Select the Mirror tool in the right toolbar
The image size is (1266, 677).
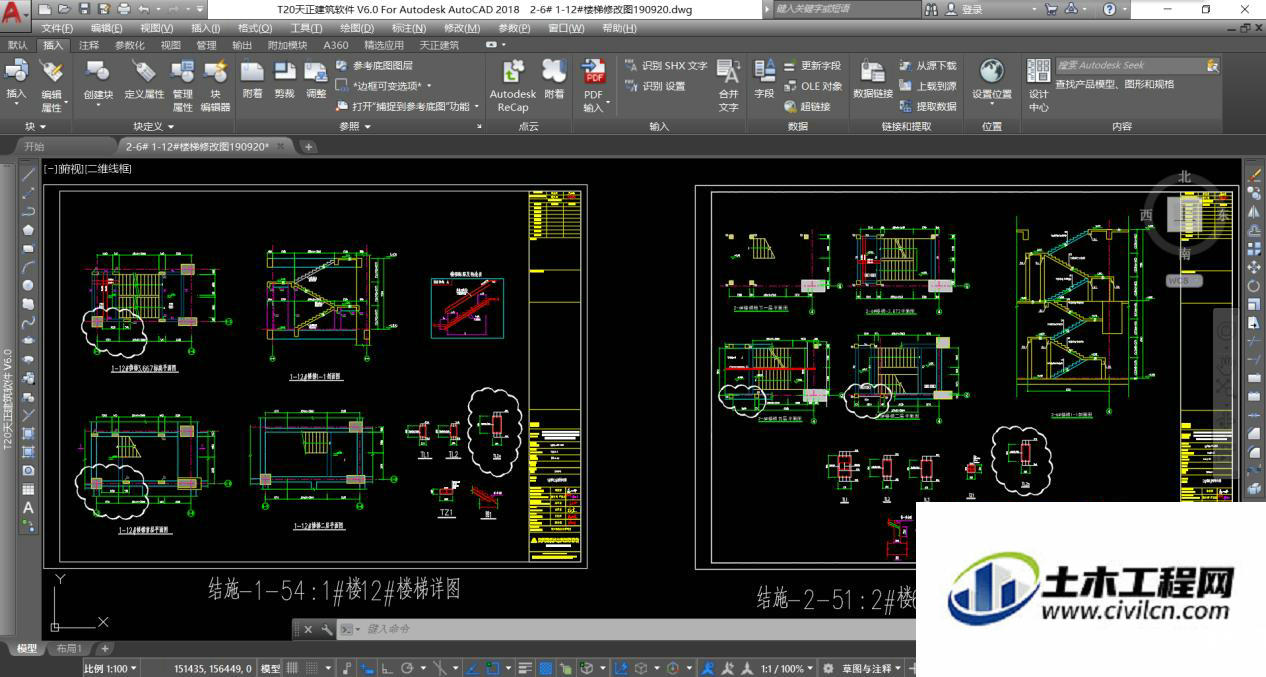[x=1255, y=213]
